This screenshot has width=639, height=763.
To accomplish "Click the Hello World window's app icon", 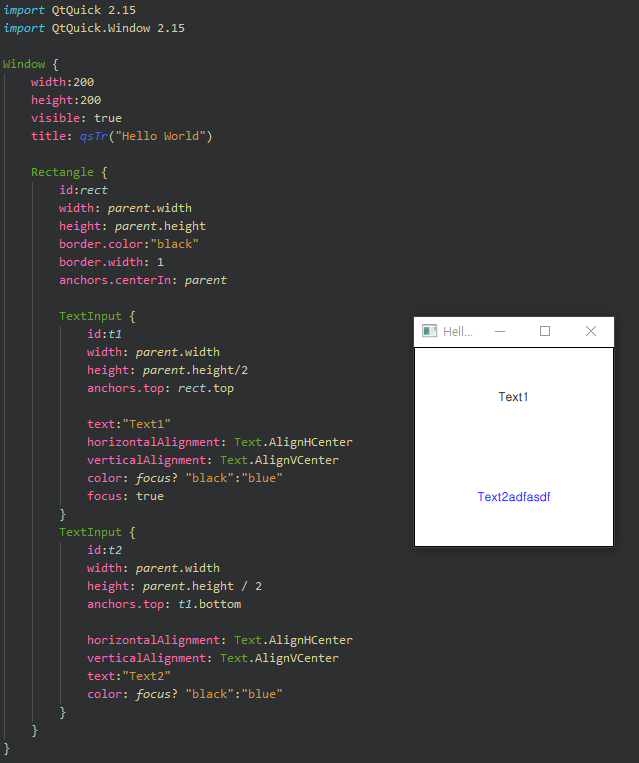I will pyautogui.click(x=429, y=331).
